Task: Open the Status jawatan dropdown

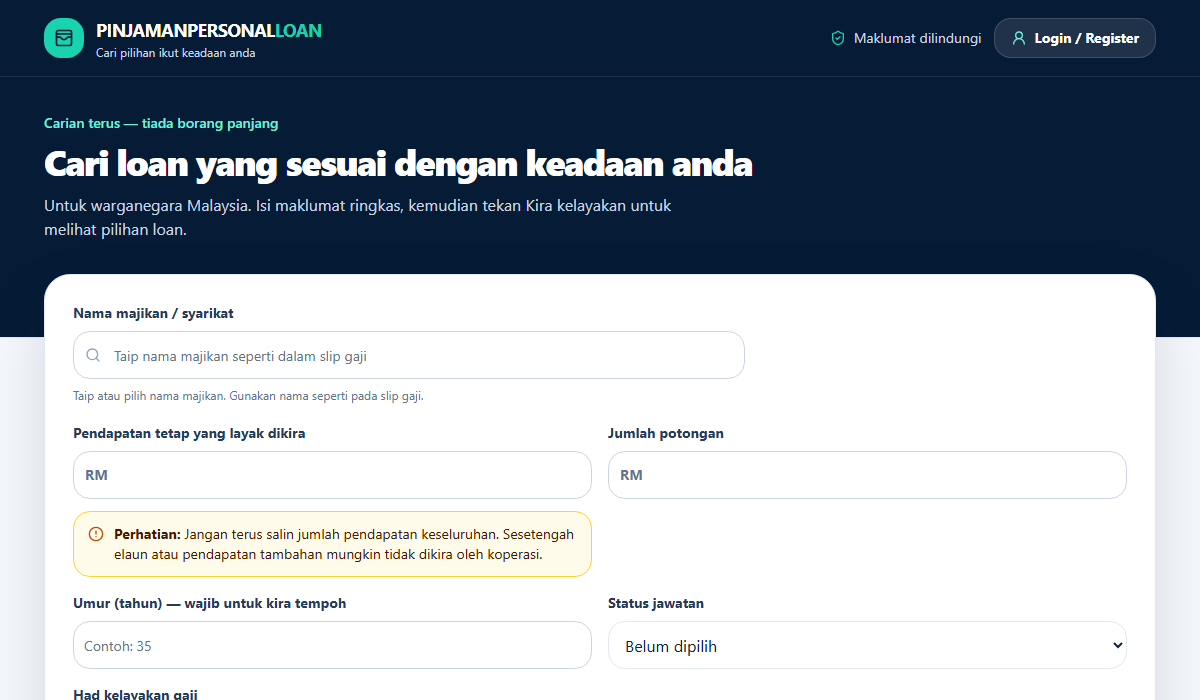Action: (x=867, y=645)
